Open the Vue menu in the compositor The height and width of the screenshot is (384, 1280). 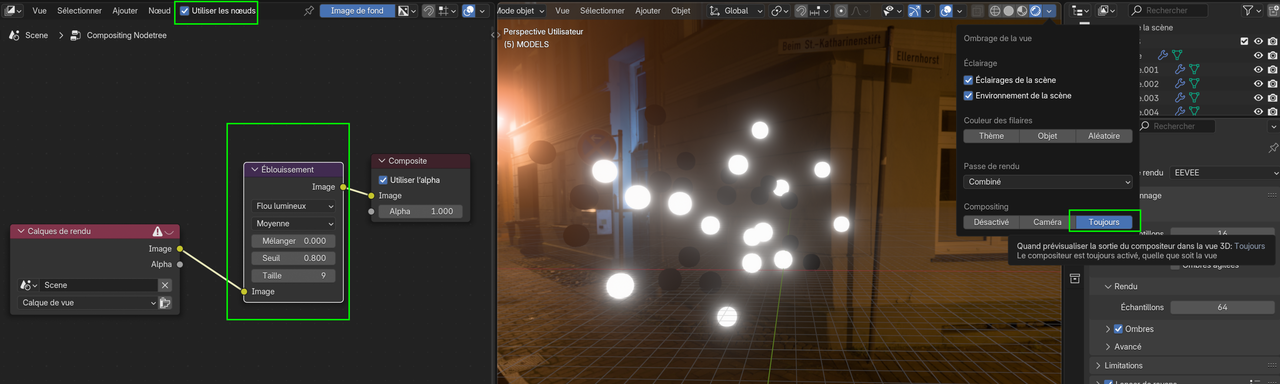coord(39,10)
